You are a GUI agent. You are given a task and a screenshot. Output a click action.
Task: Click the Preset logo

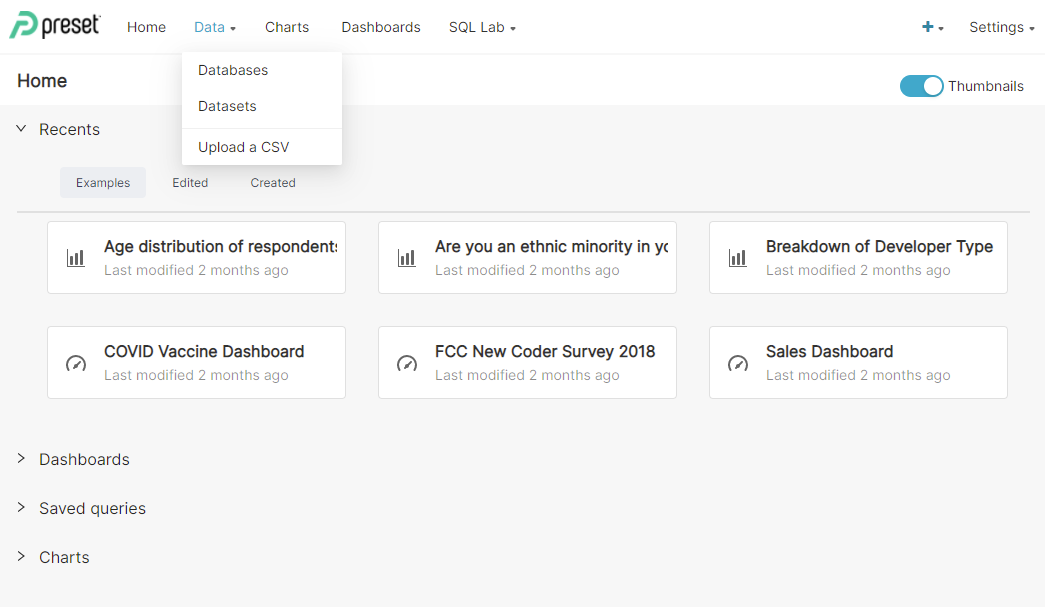pos(55,26)
